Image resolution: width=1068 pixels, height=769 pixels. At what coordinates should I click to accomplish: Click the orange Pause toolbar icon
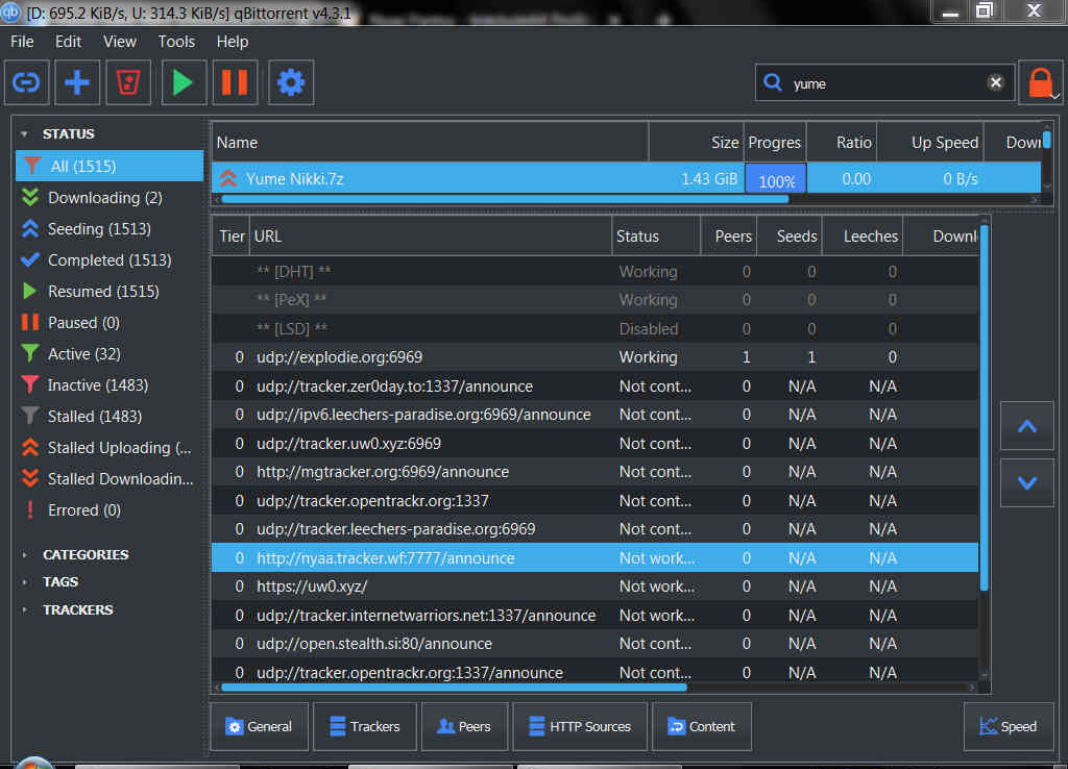pyautogui.click(x=235, y=82)
